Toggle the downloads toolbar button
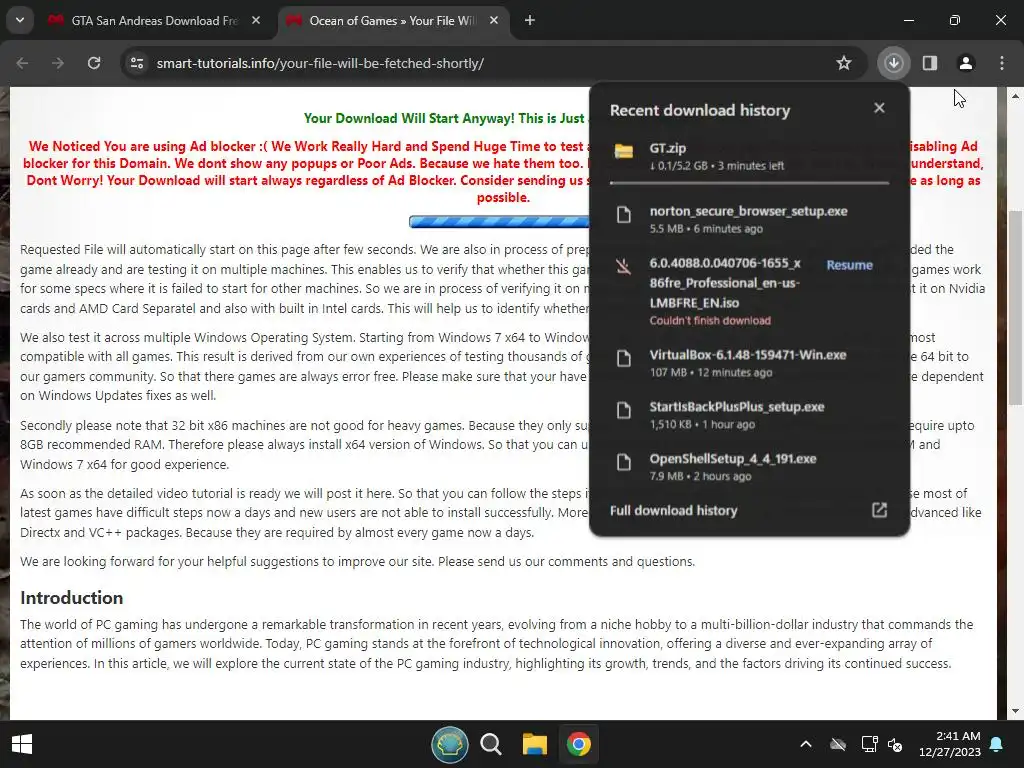 [x=893, y=63]
